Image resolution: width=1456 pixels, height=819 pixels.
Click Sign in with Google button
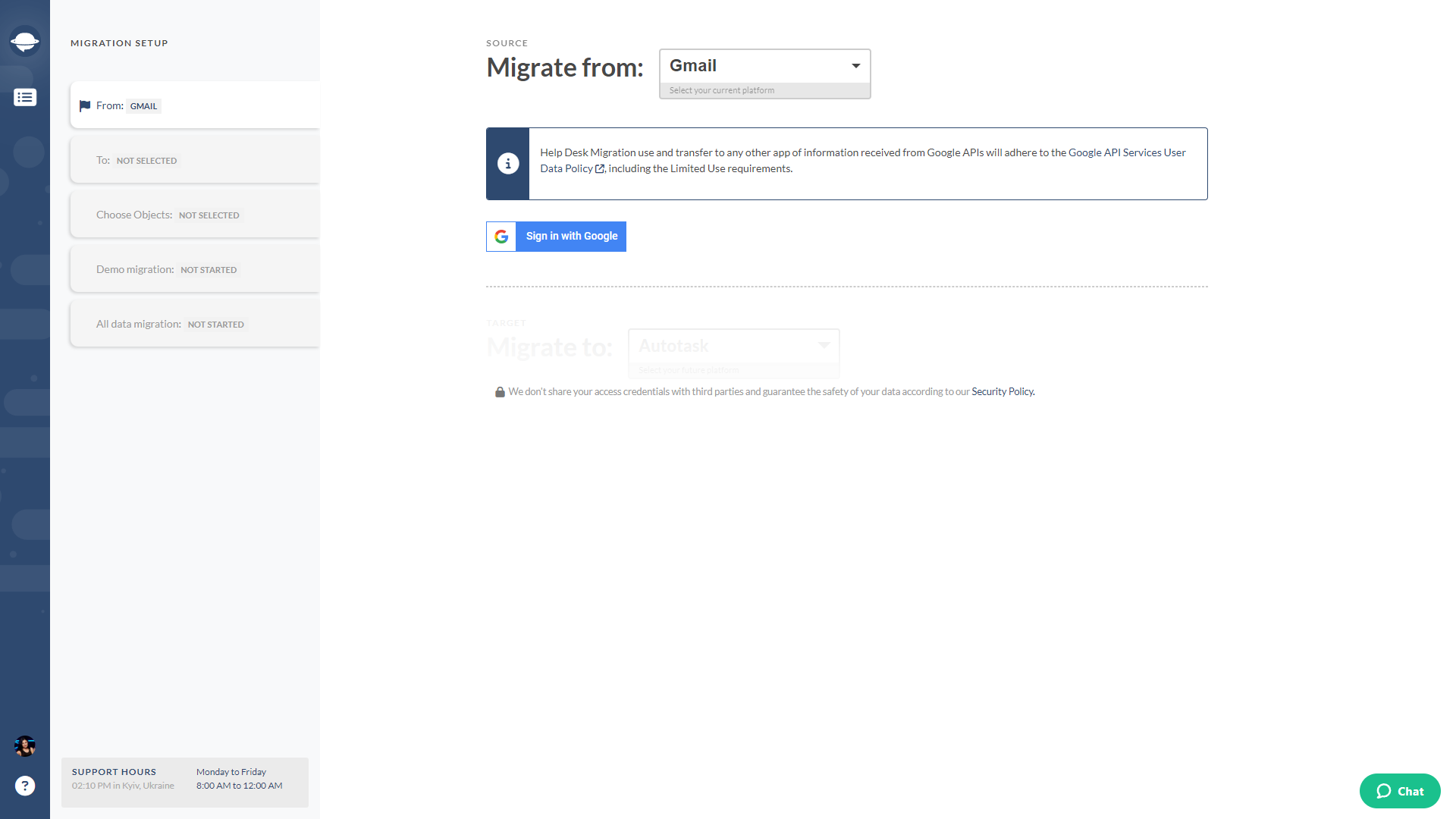tap(556, 235)
